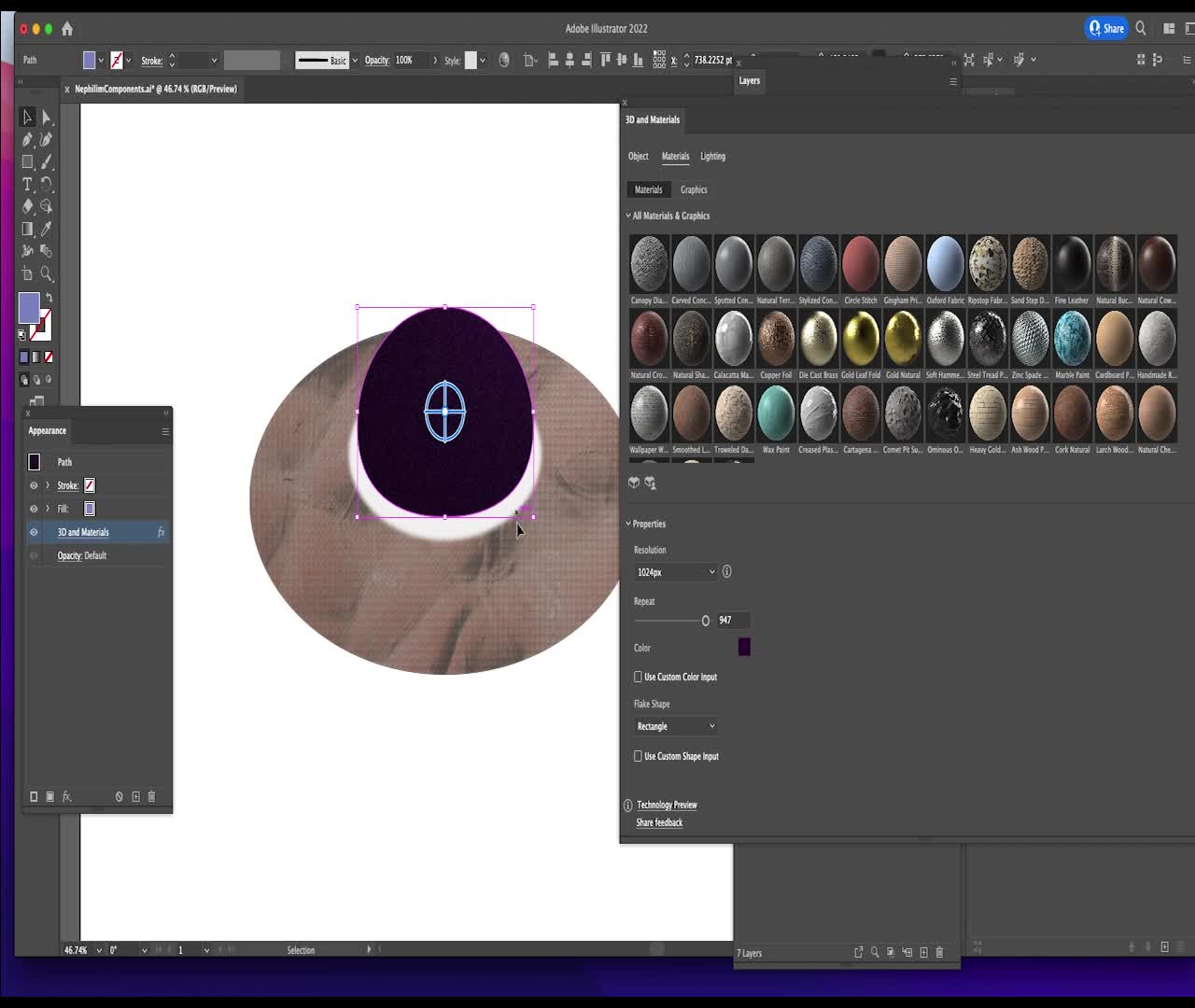Viewport: 1195px width, 1008px height.
Task: Click the material Color swatch
Action: (x=744, y=647)
